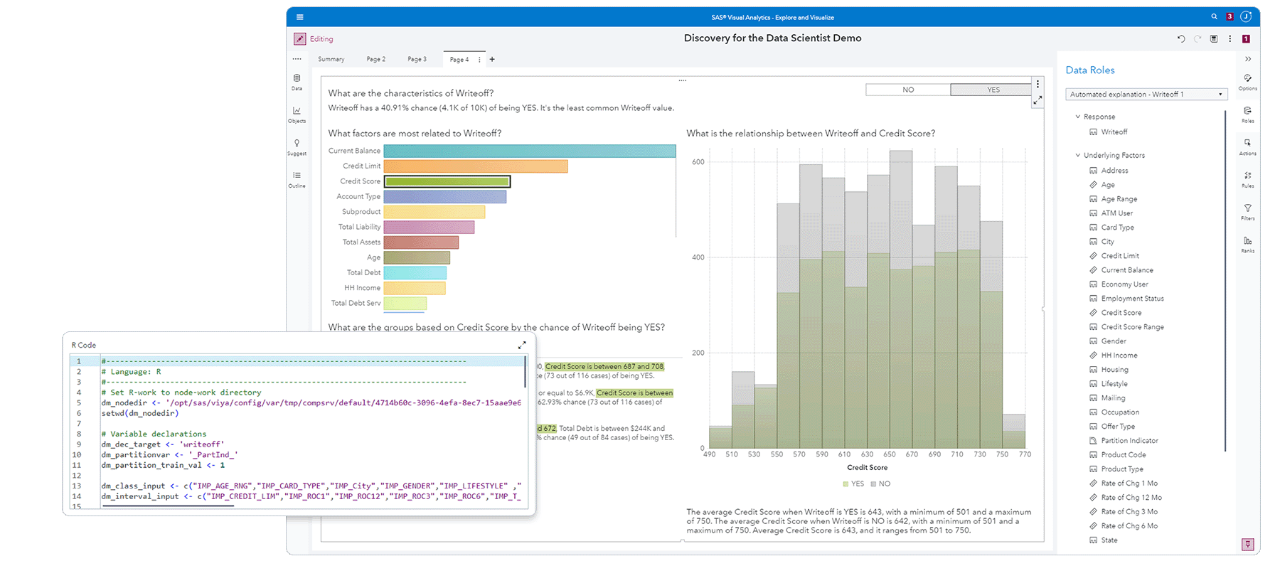Open the Suggest pane
The height and width of the screenshot is (561, 1280).
[x=297, y=147]
